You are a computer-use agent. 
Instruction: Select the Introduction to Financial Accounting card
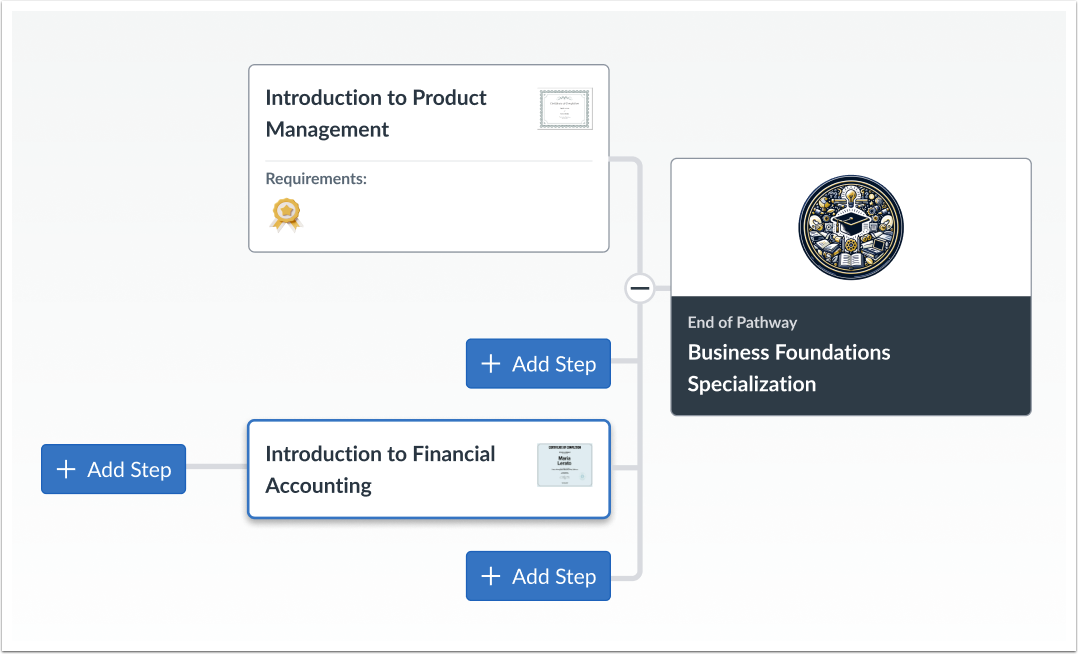click(380, 470)
